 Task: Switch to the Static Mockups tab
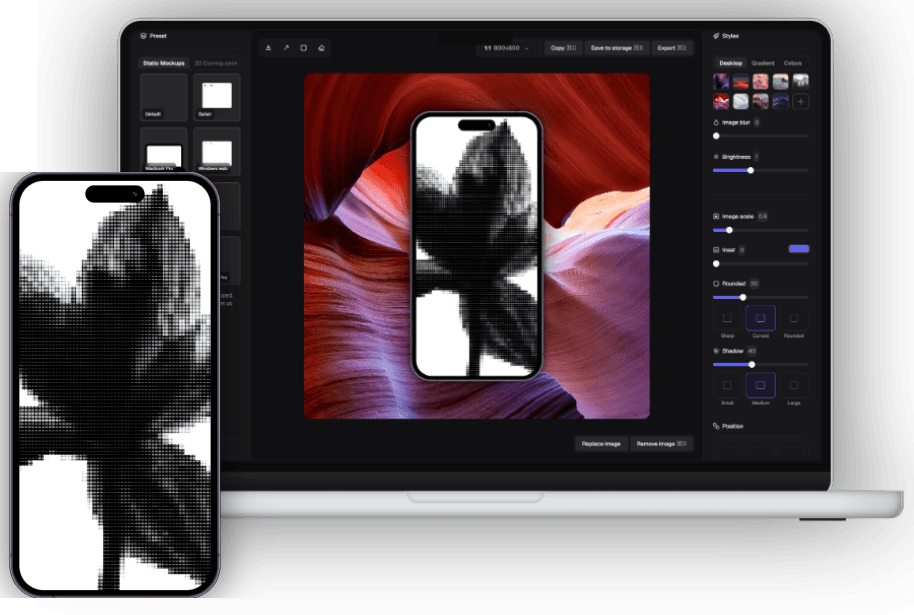pos(164,63)
